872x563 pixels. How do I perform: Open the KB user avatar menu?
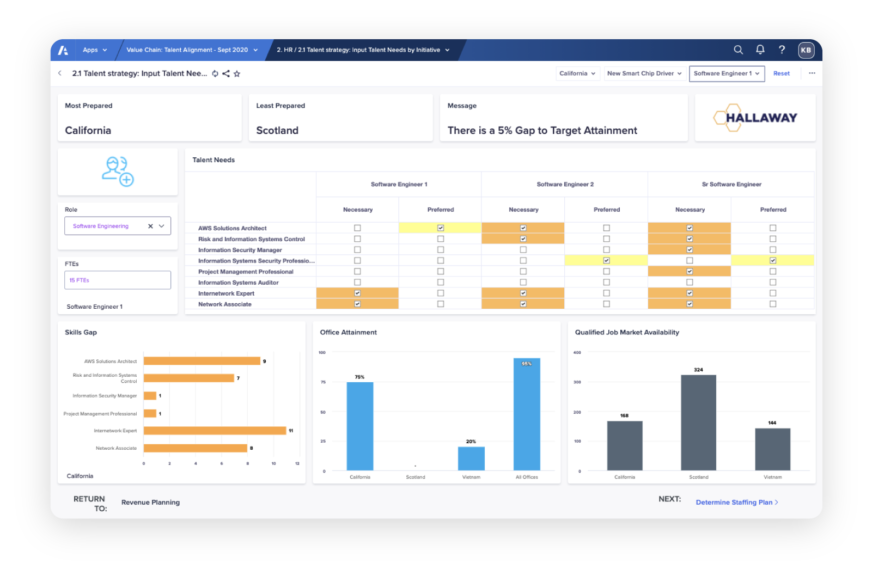tap(806, 49)
